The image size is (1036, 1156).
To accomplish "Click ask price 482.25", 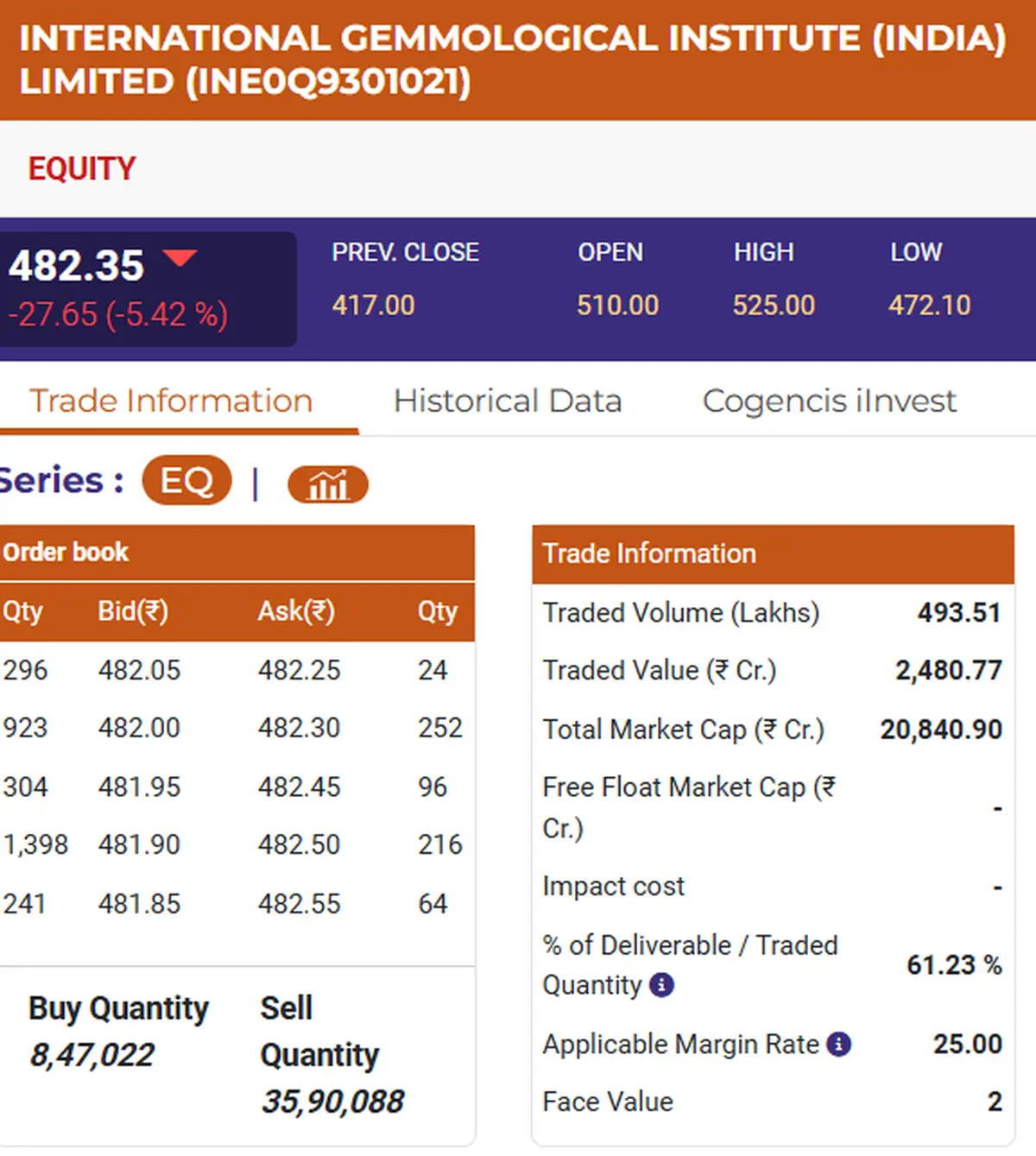I will [x=300, y=671].
